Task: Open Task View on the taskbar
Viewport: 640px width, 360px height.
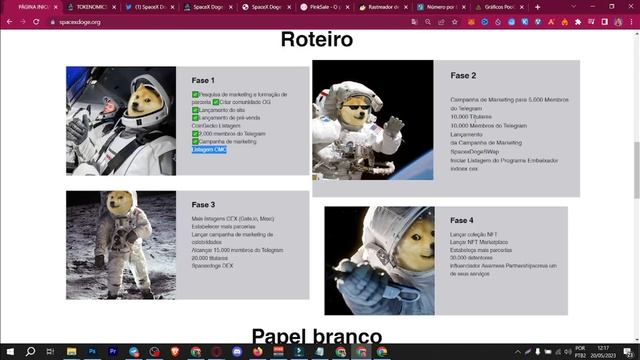Action: [x=50, y=351]
